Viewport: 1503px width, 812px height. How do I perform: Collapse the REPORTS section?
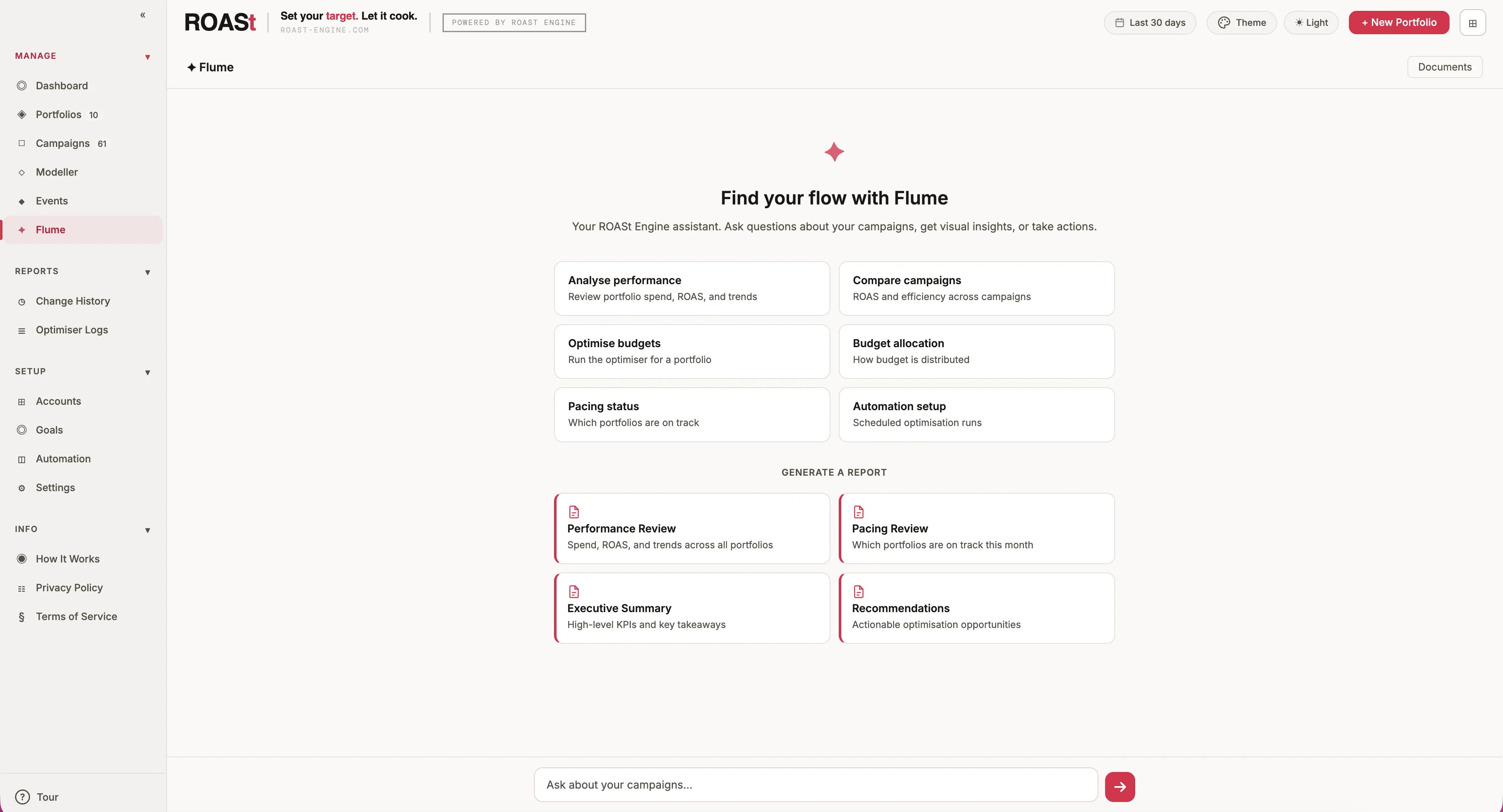click(x=148, y=272)
